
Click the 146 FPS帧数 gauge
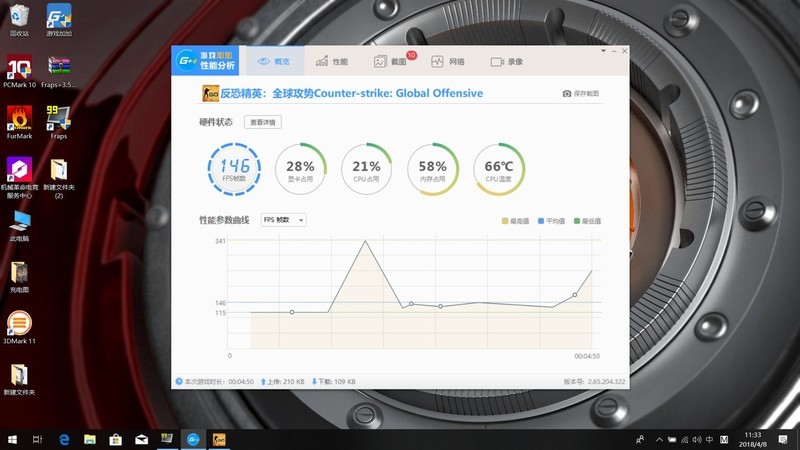click(234, 169)
